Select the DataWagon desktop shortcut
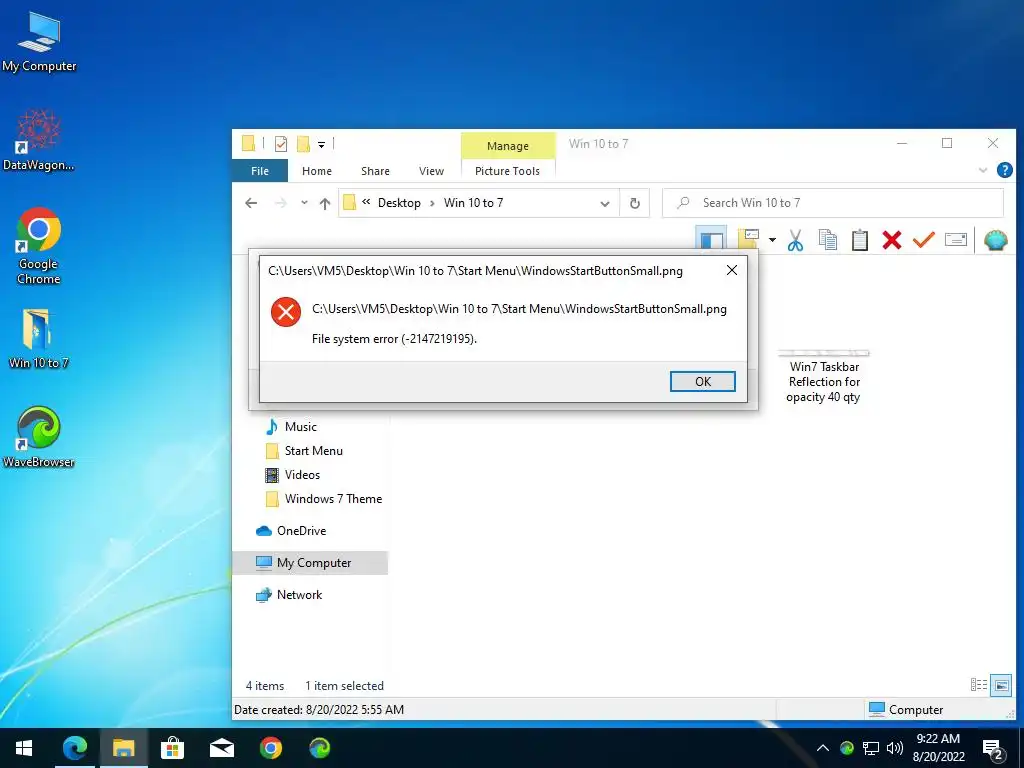The height and width of the screenshot is (768, 1024). pyautogui.click(x=39, y=140)
